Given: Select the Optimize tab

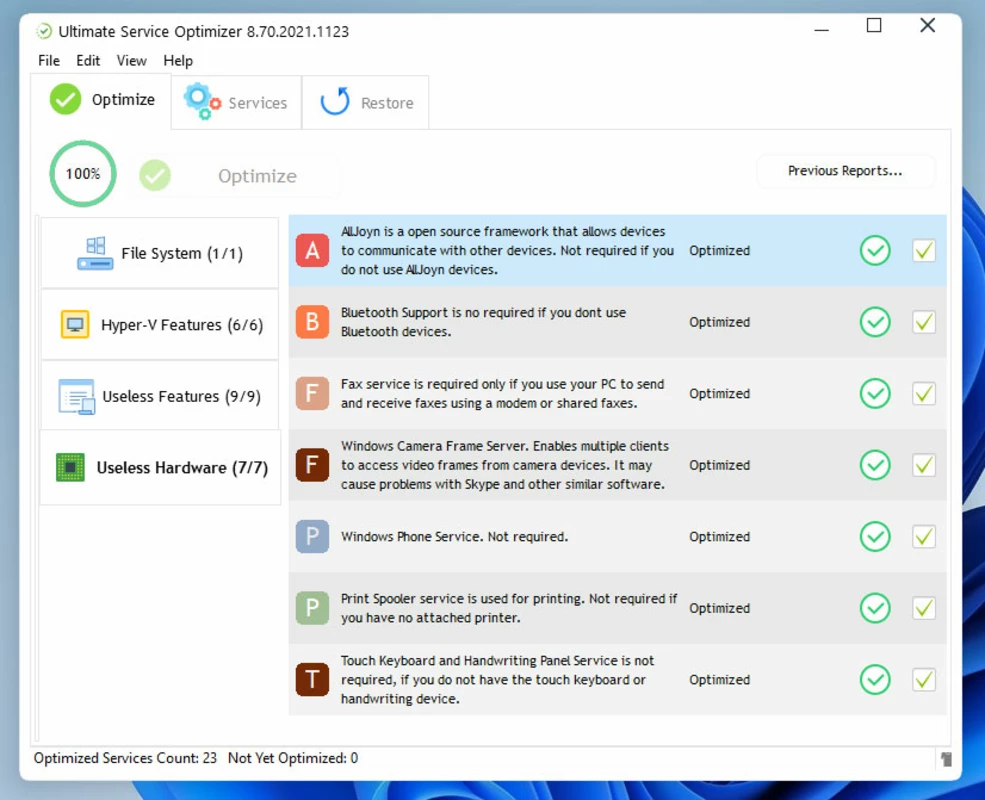Looking at the screenshot, I should [x=101, y=100].
